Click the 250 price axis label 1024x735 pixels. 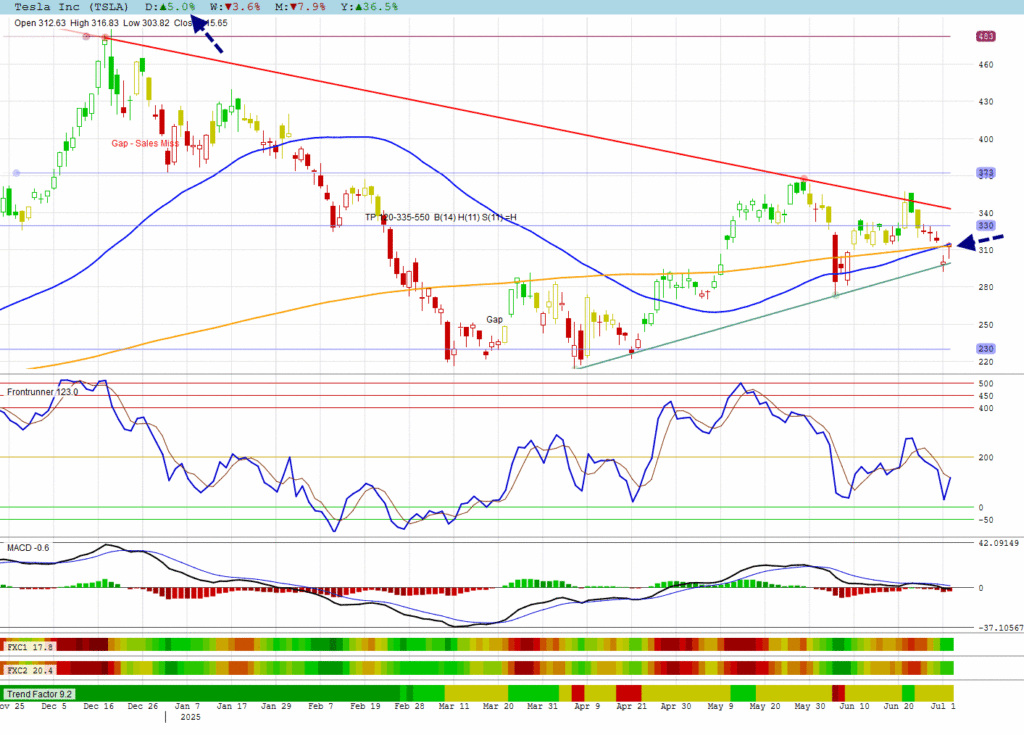coord(985,325)
